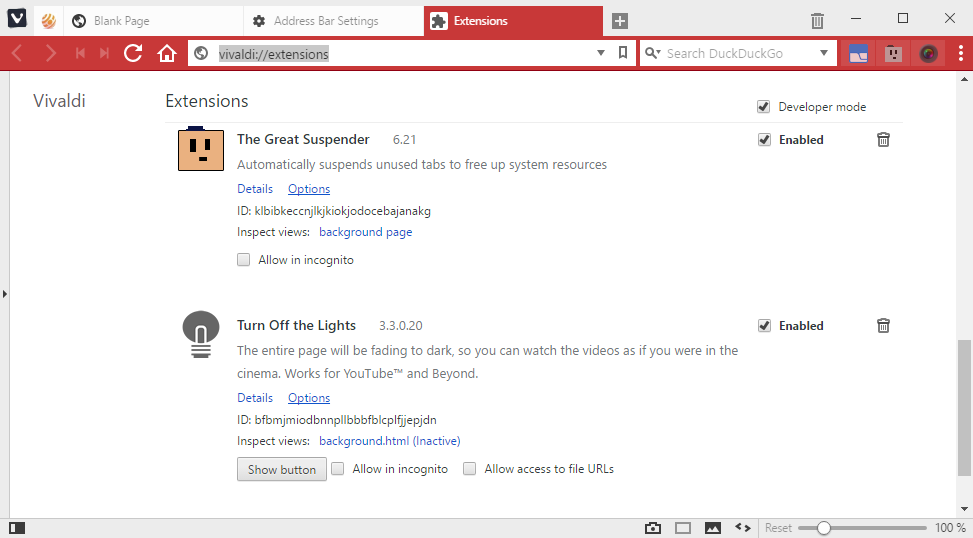Toggle the panel from status bar icon
973x538 pixels.
[17, 528]
